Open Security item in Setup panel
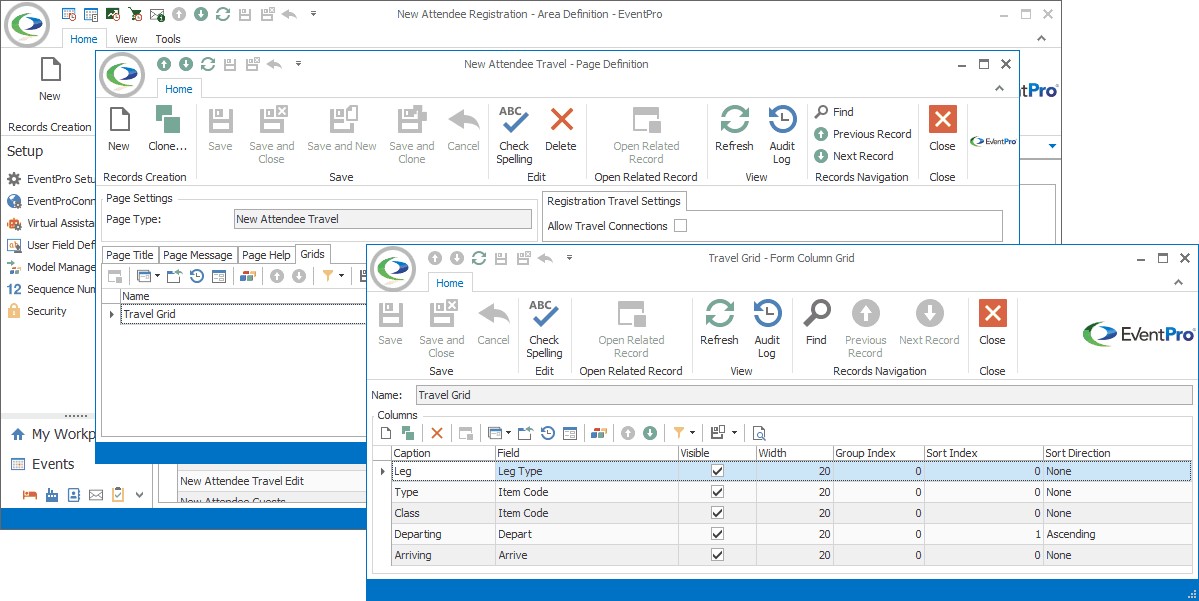The height and width of the screenshot is (601, 1199). (37, 311)
